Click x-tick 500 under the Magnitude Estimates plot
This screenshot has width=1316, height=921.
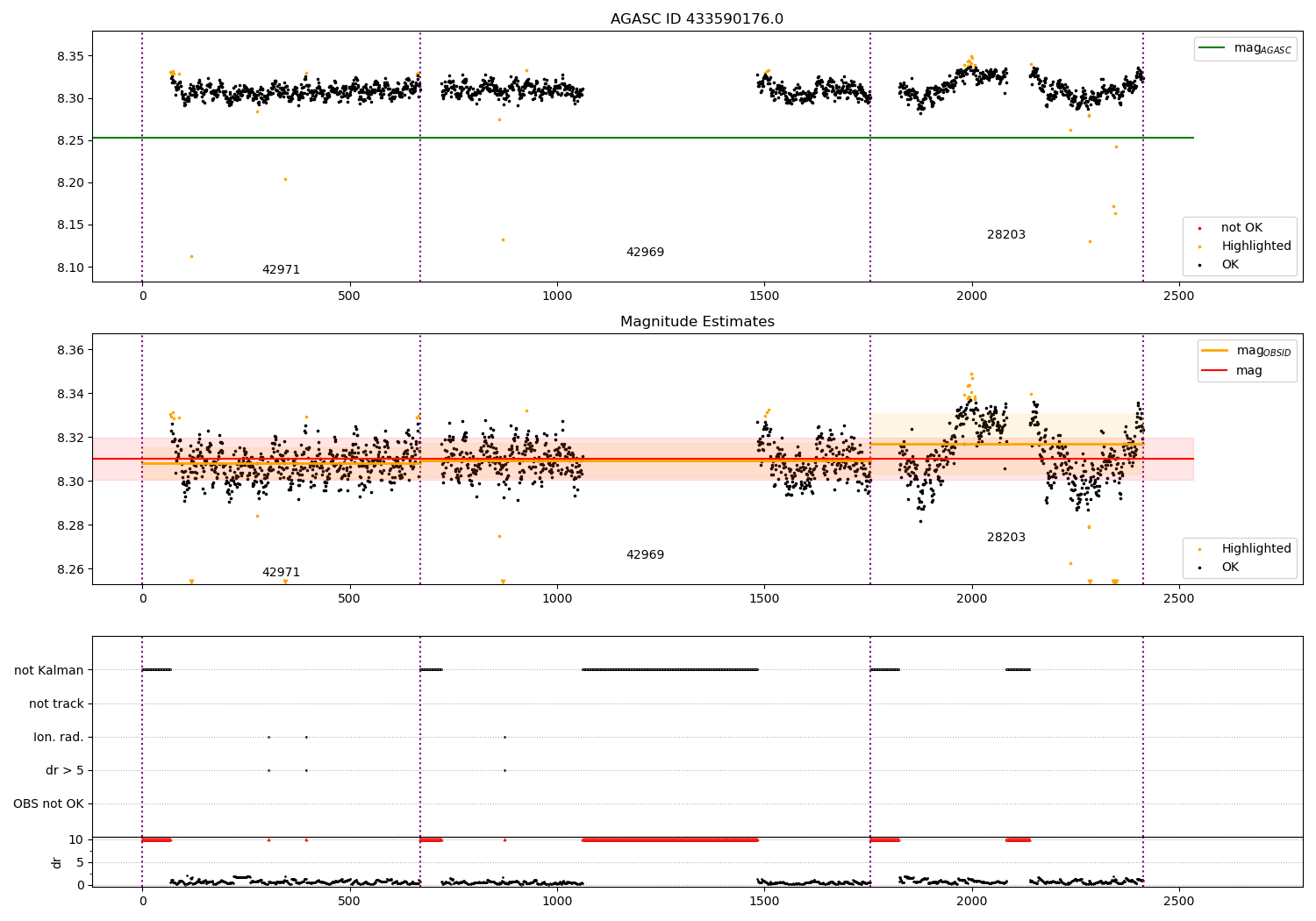coord(349,598)
